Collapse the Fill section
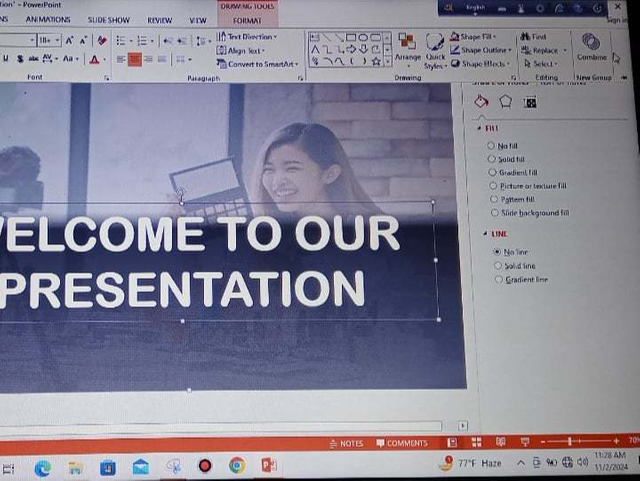 pos(479,128)
